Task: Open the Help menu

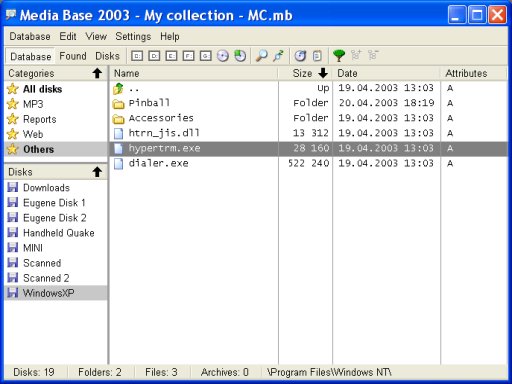Action: [170, 36]
